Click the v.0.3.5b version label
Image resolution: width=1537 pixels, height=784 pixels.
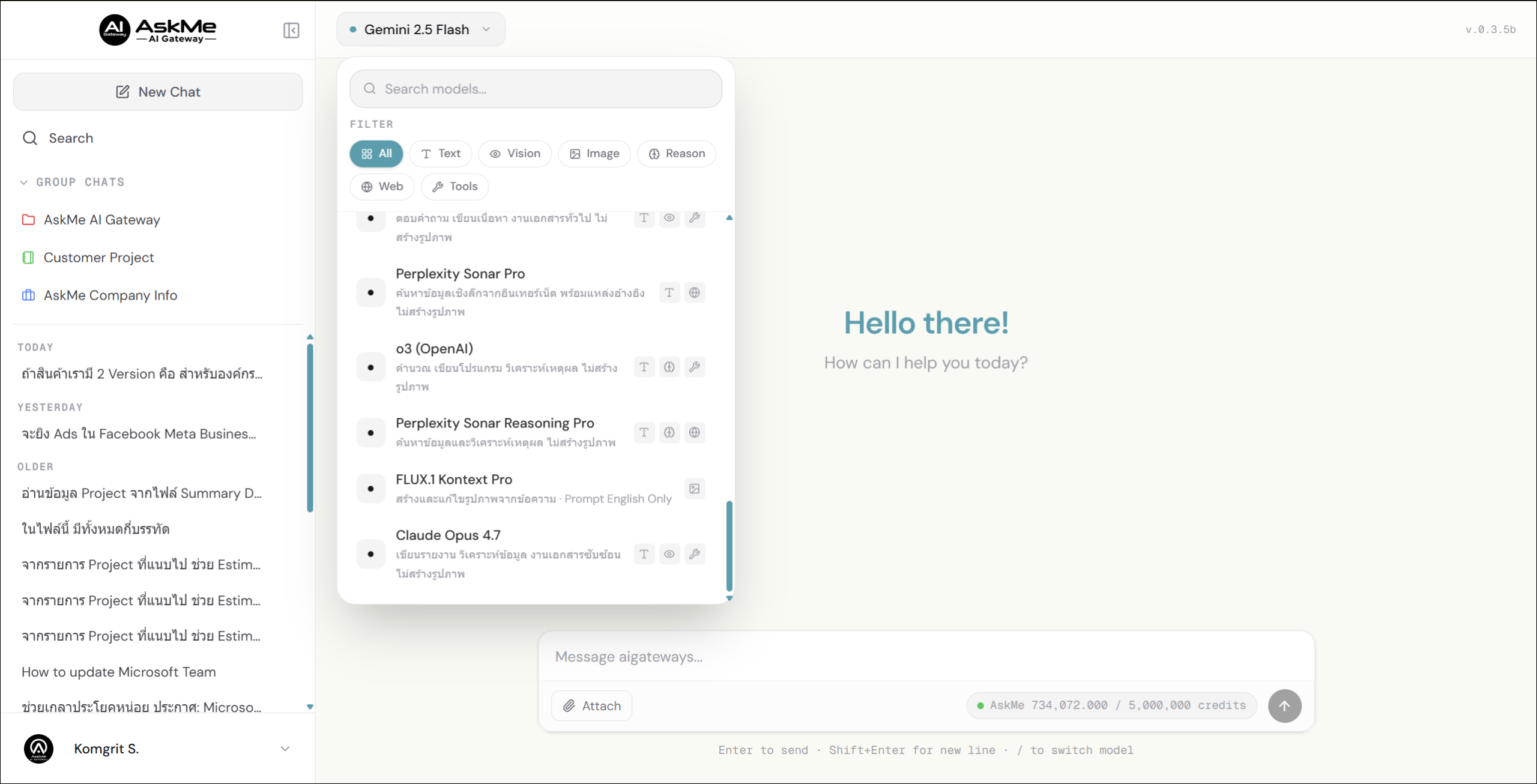point(1490,30)
